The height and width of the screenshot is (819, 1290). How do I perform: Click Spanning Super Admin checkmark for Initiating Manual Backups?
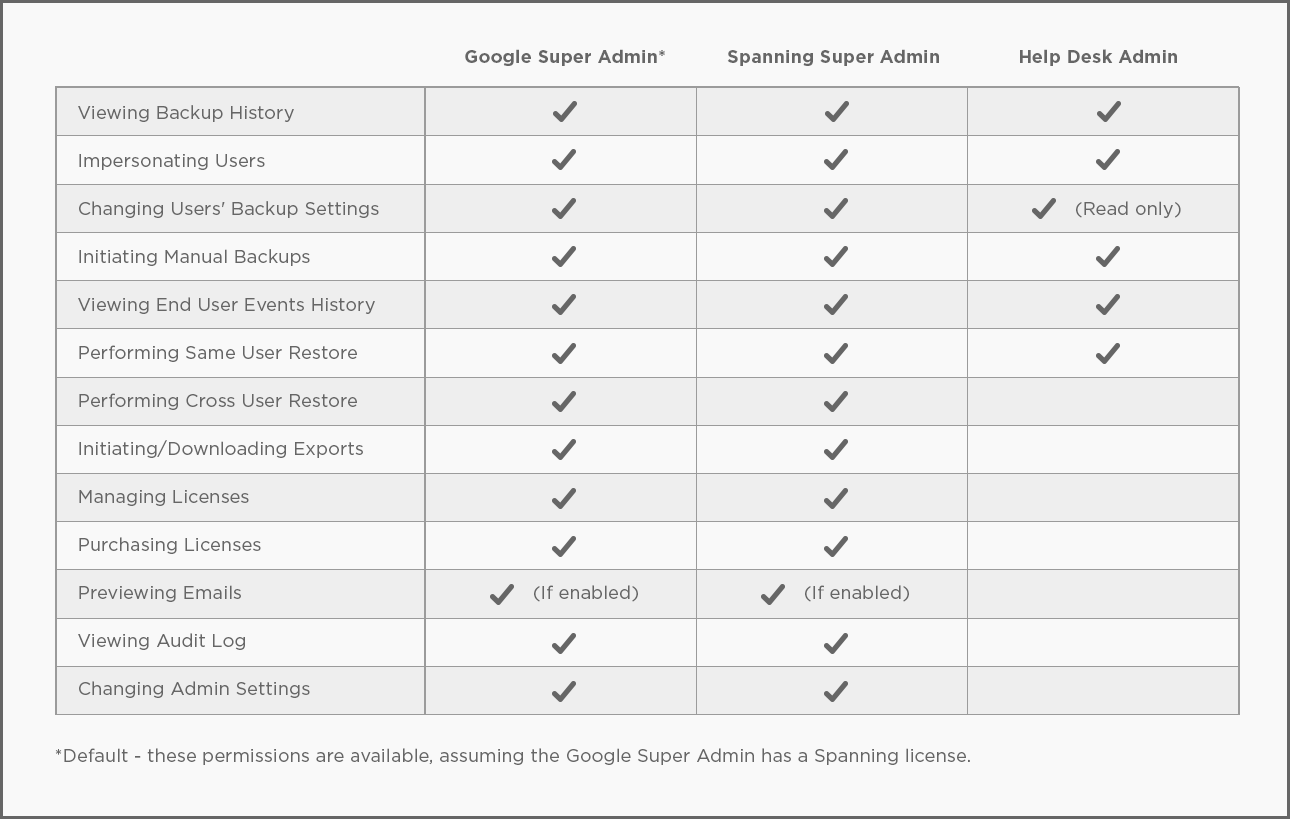[836, 256]
